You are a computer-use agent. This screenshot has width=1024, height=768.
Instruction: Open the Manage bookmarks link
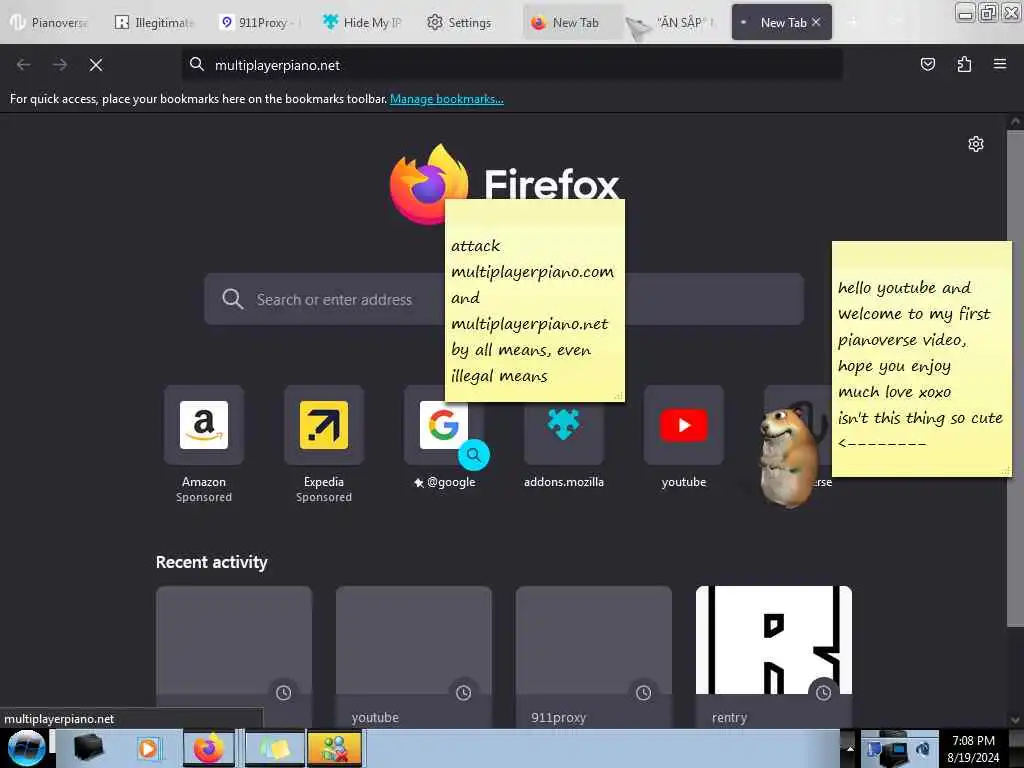447,99
